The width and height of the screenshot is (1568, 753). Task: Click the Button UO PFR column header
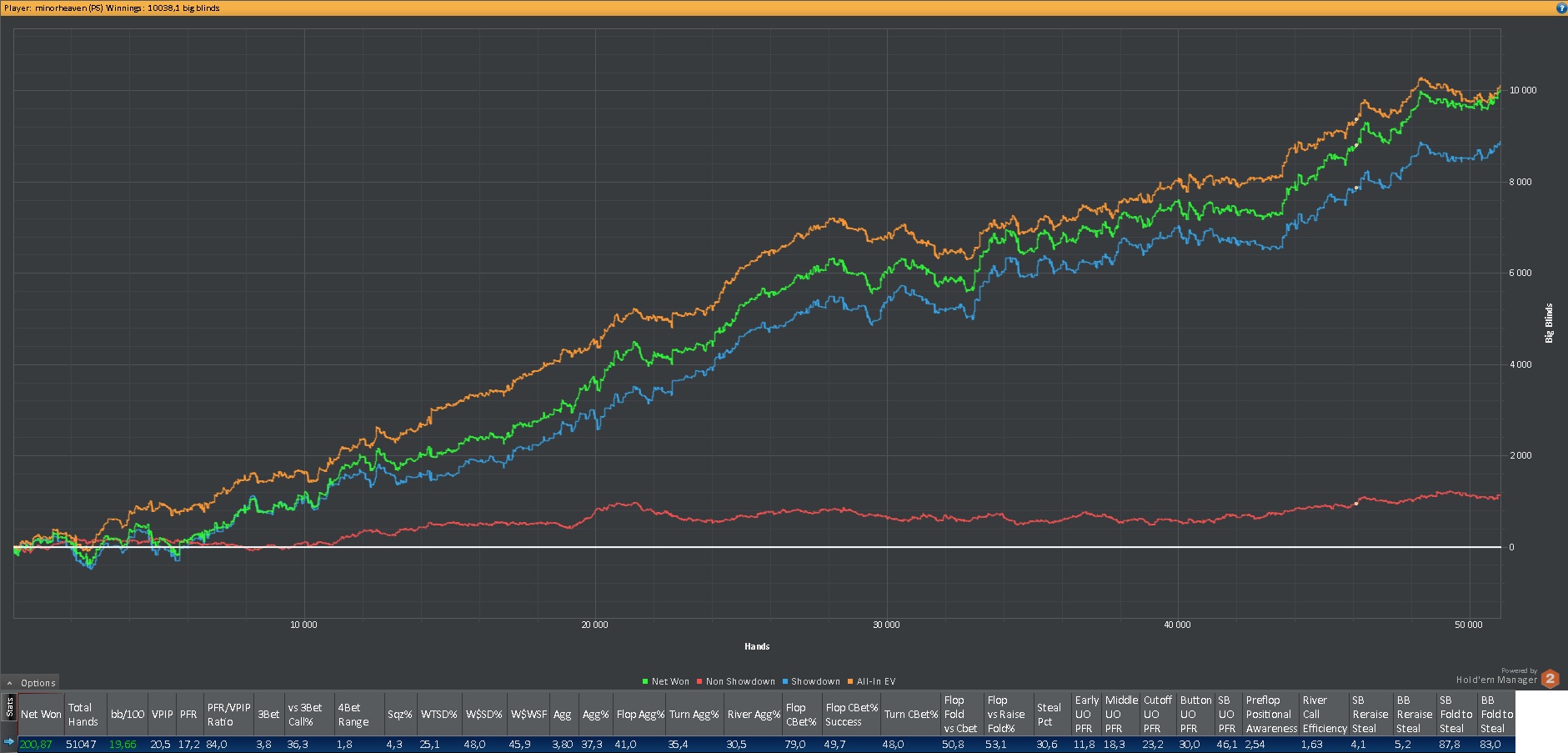[1195, 714]
